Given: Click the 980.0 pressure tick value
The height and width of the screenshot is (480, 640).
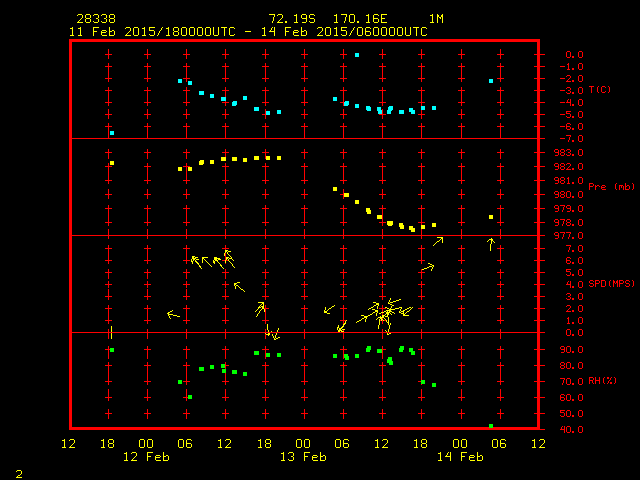Looking at the screenshot, I should pos(569,195).
